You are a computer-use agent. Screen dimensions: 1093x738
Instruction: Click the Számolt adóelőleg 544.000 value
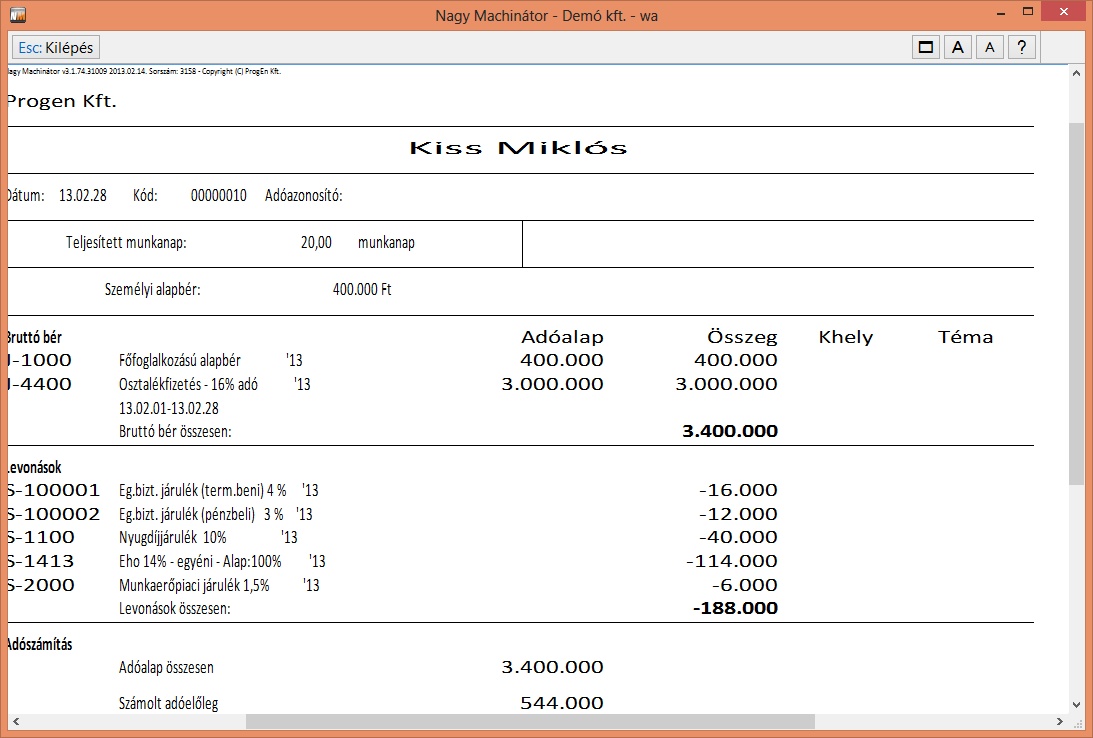point(561,703)
